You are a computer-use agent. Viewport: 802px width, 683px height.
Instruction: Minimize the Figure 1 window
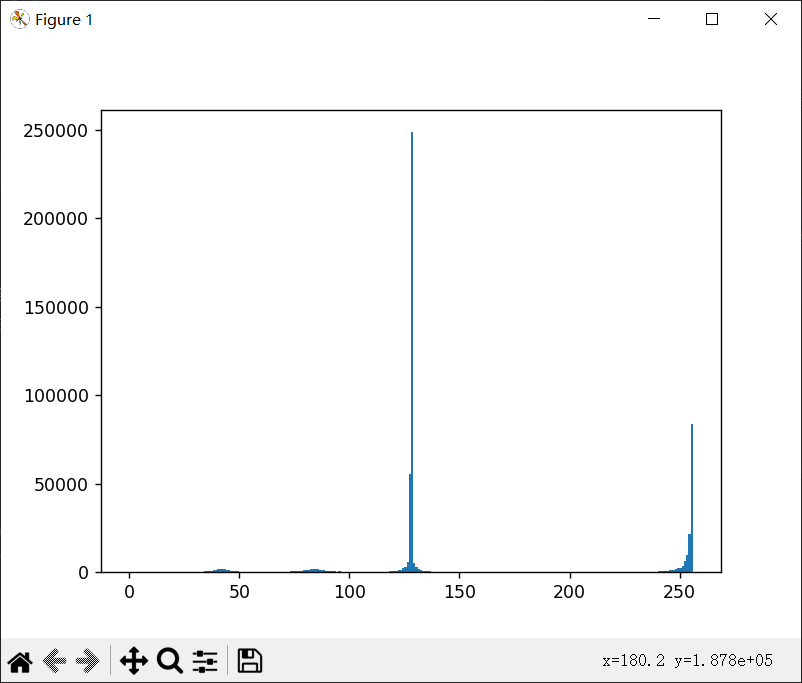tap(654, 19)
